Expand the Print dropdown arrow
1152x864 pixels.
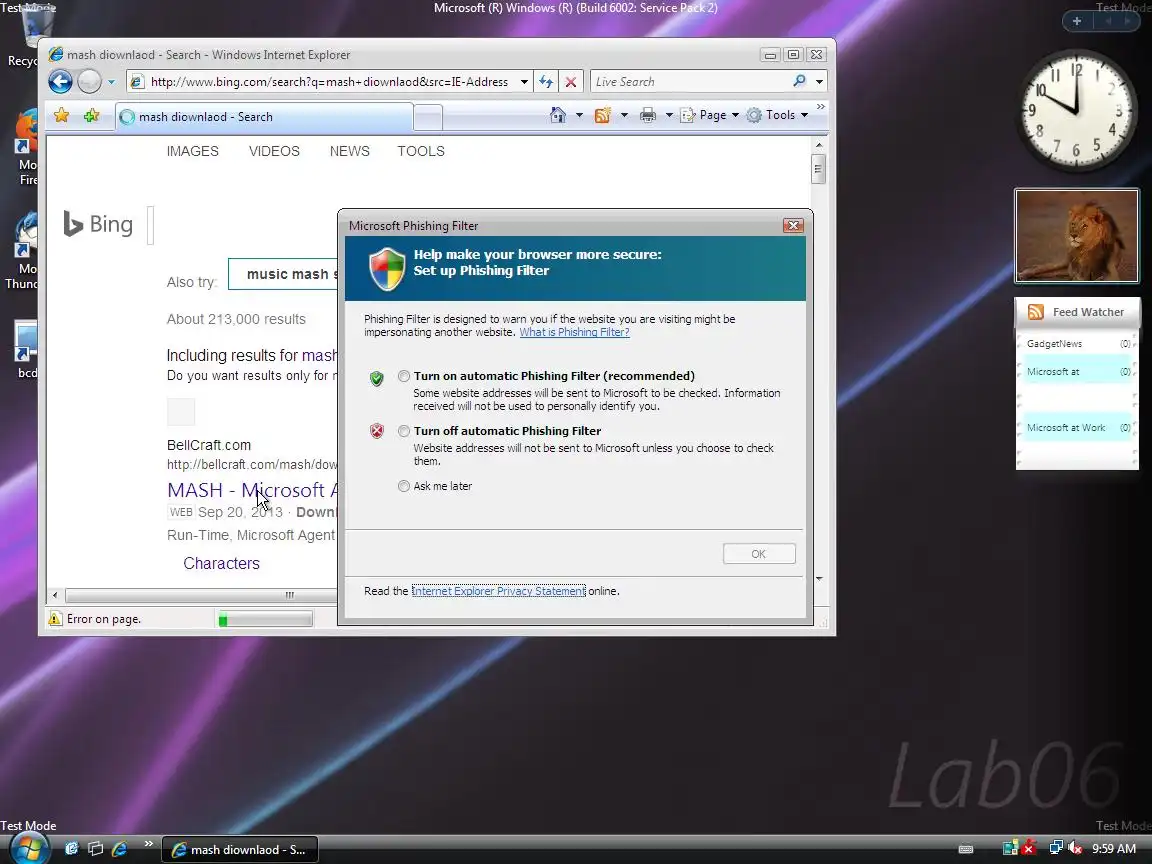tap(669, 115)
